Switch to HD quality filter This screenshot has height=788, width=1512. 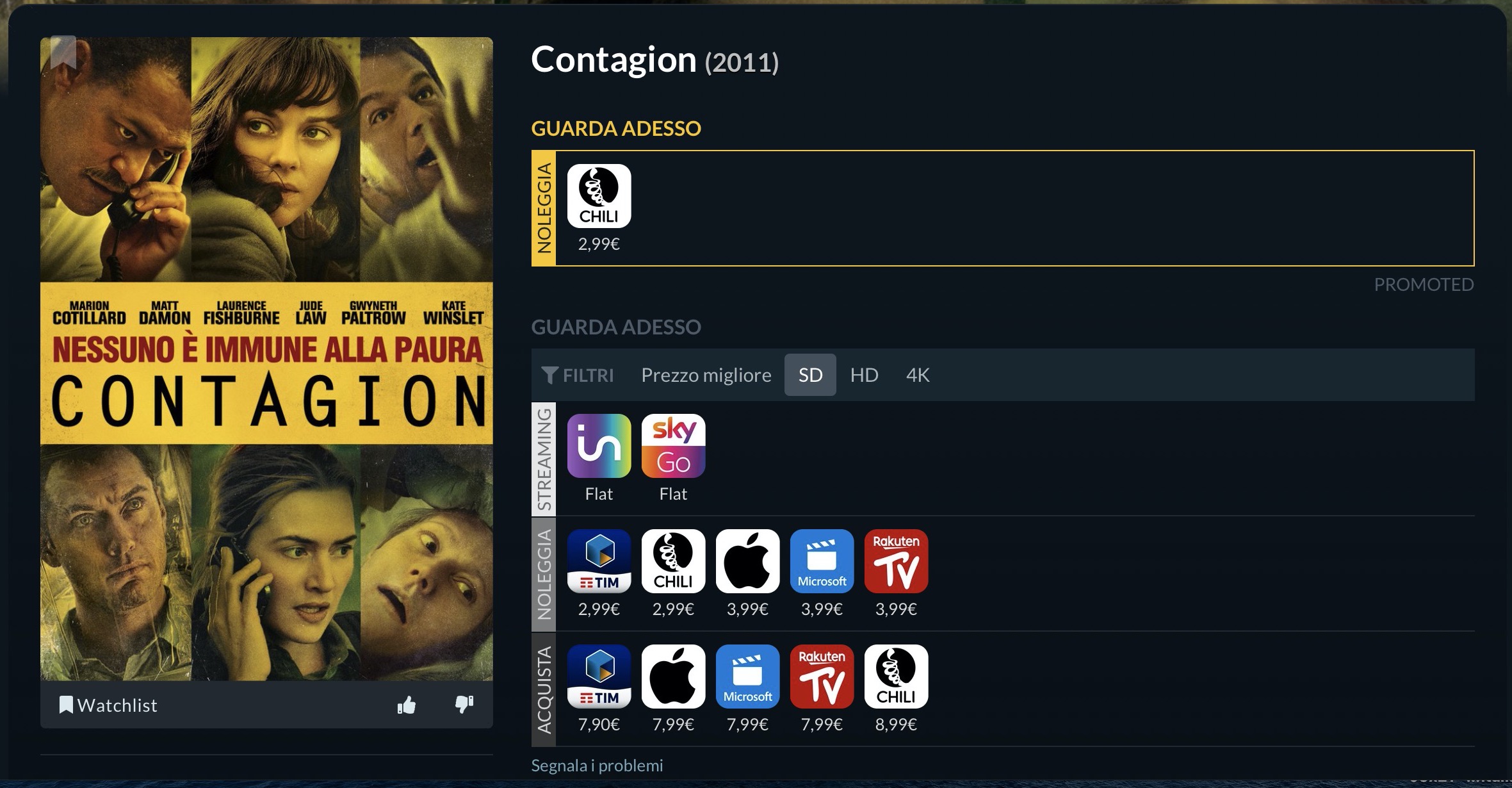(x=864, y=375)
